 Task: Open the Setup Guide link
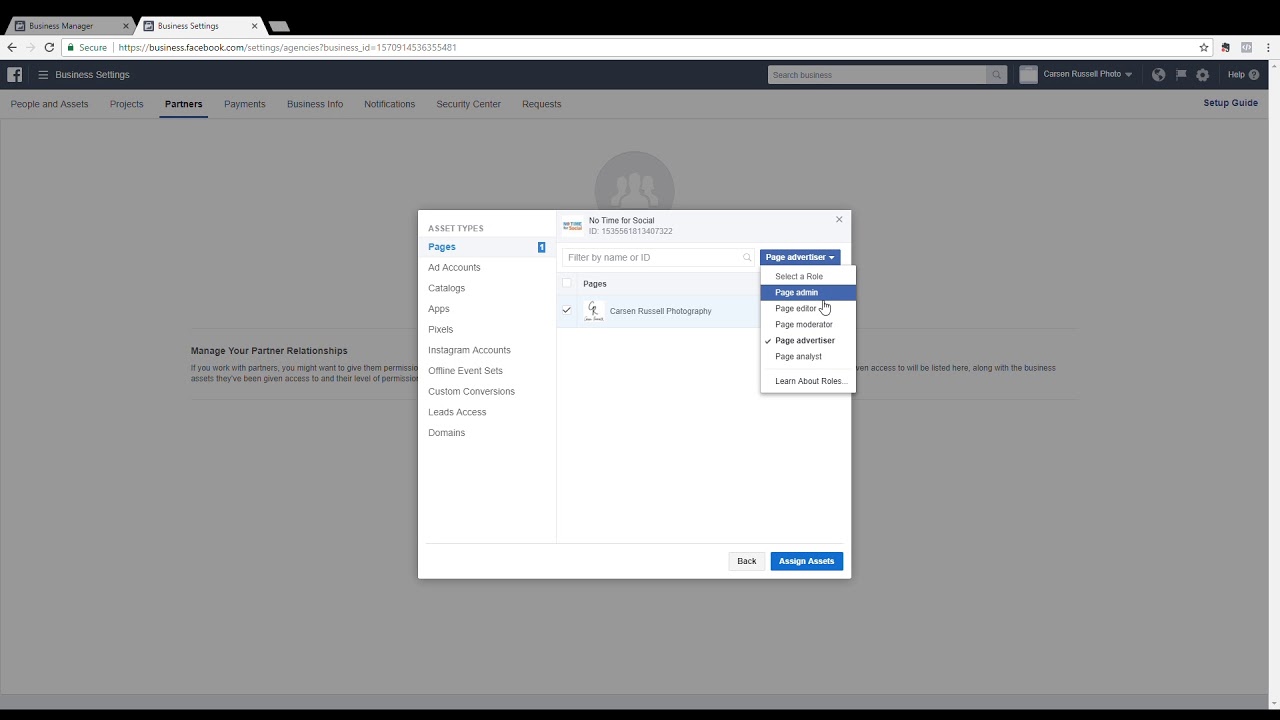pos(1231,103)
